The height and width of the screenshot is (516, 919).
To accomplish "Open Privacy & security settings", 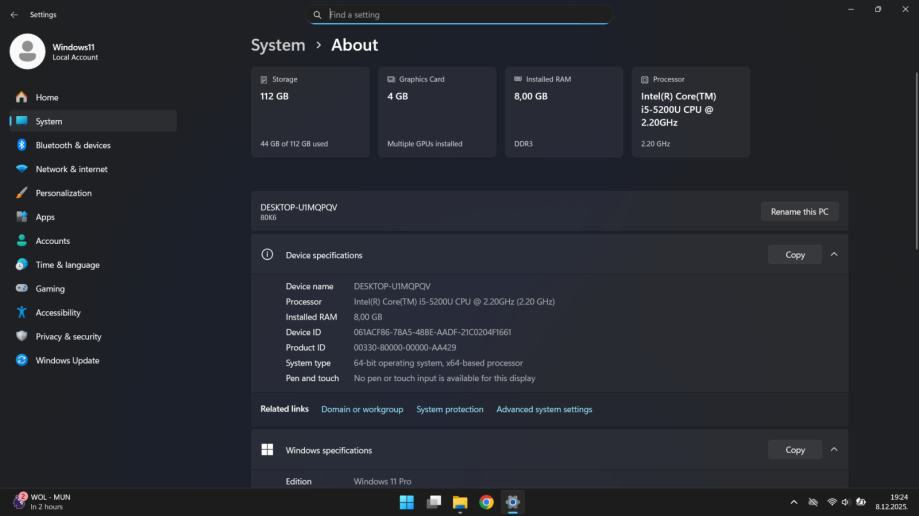I will click(x=68, y=337).
